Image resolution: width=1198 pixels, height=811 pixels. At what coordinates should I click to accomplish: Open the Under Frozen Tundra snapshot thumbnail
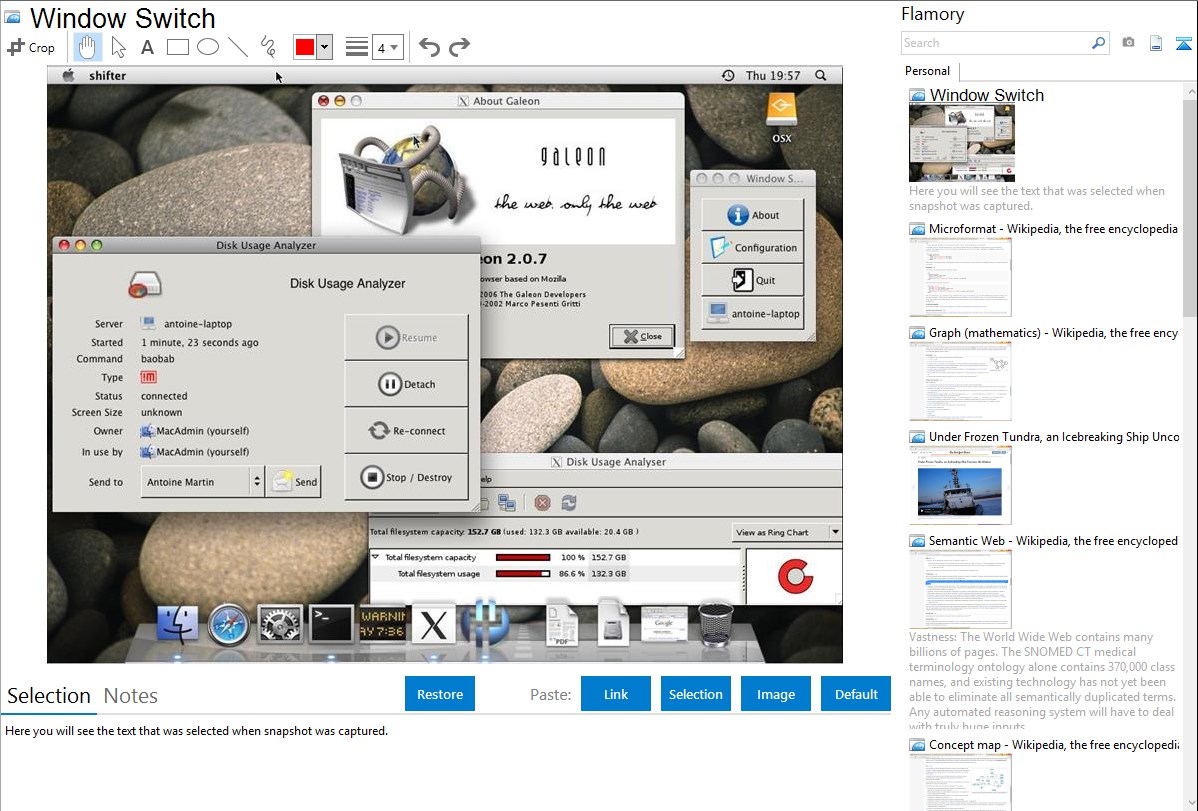(x=960, y=486)
